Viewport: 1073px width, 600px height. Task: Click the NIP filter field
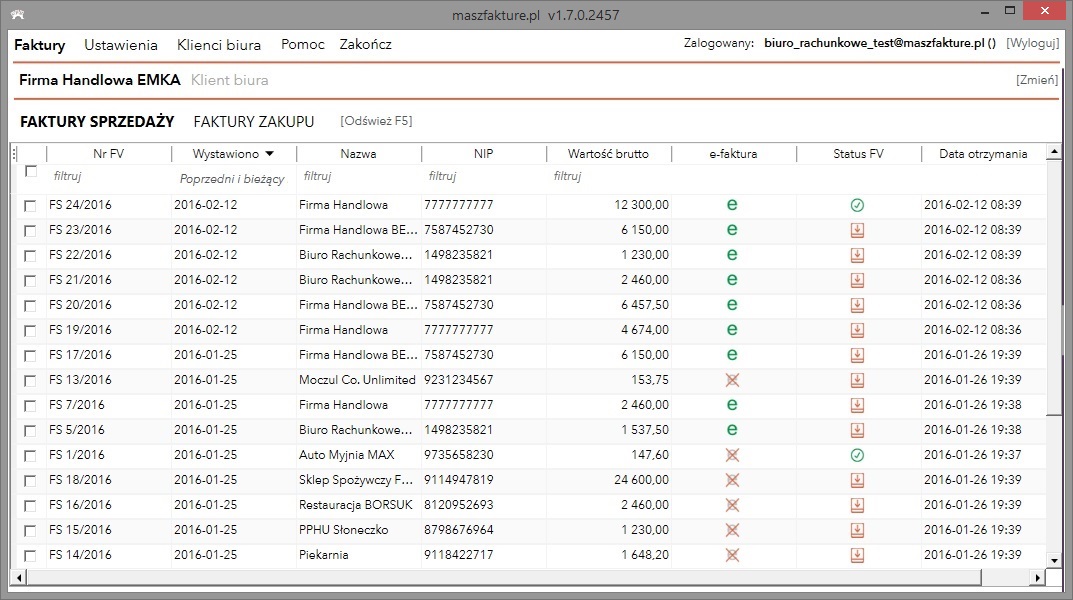tap(483, 176)
